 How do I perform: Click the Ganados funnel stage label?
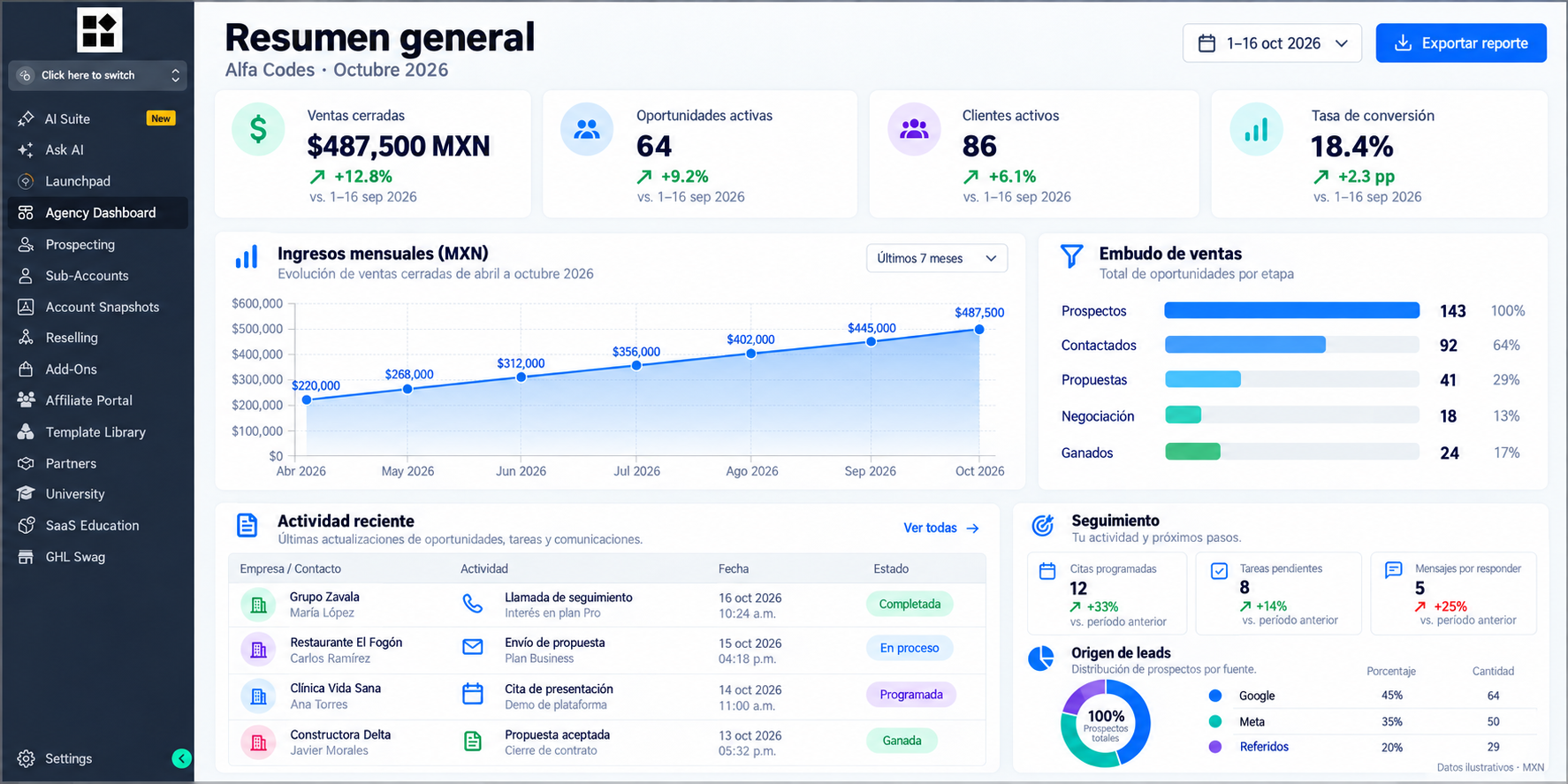point(1087,453)
